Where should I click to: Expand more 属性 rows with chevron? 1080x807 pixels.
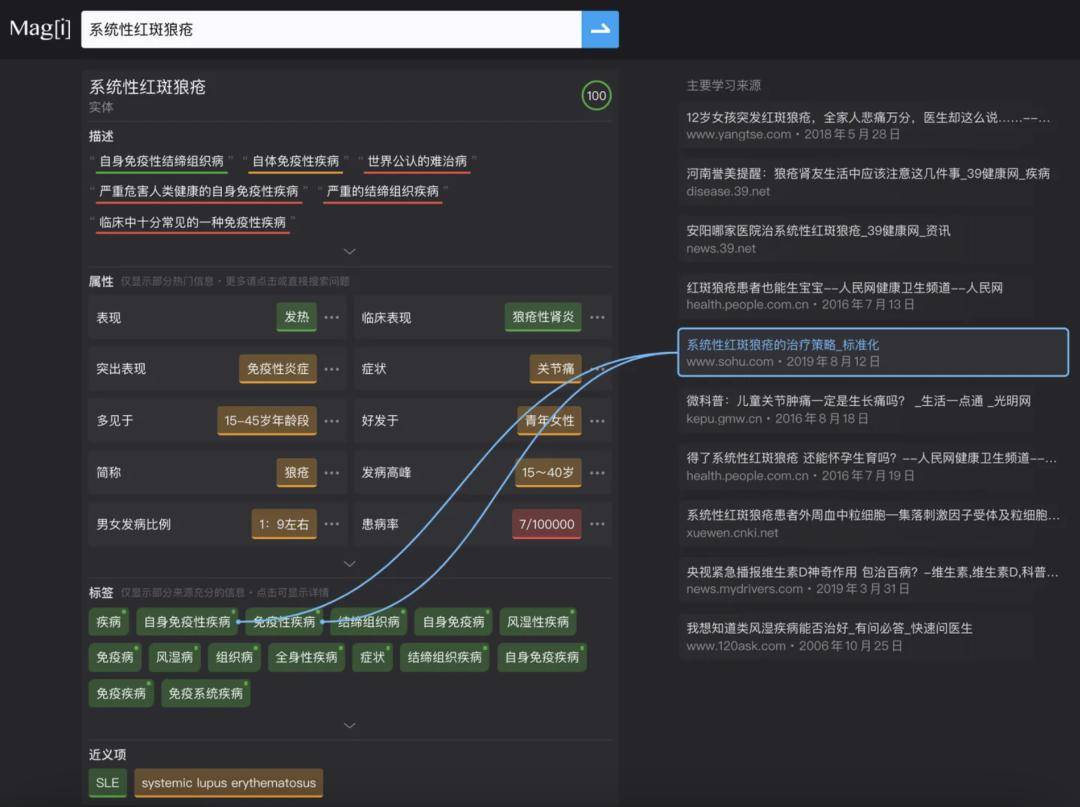click(x=349, y=564)
